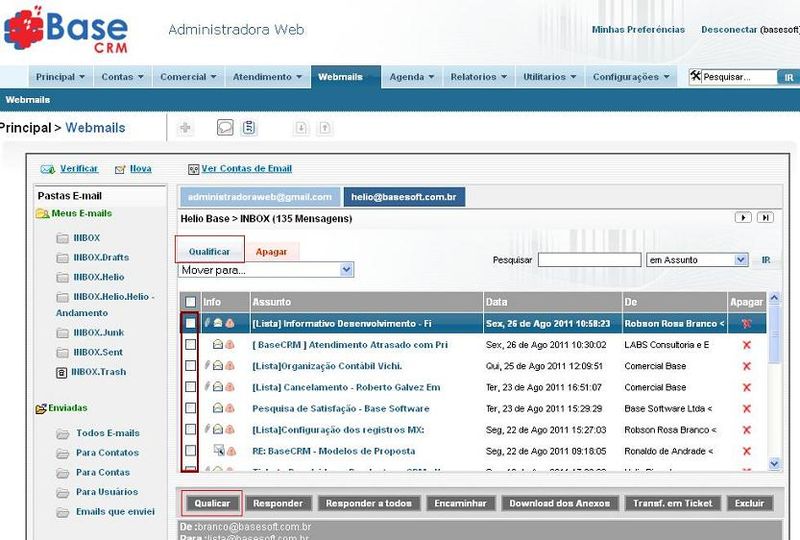
Task: Go to next page of messages arrow
Action: click(x=742, y=217)
